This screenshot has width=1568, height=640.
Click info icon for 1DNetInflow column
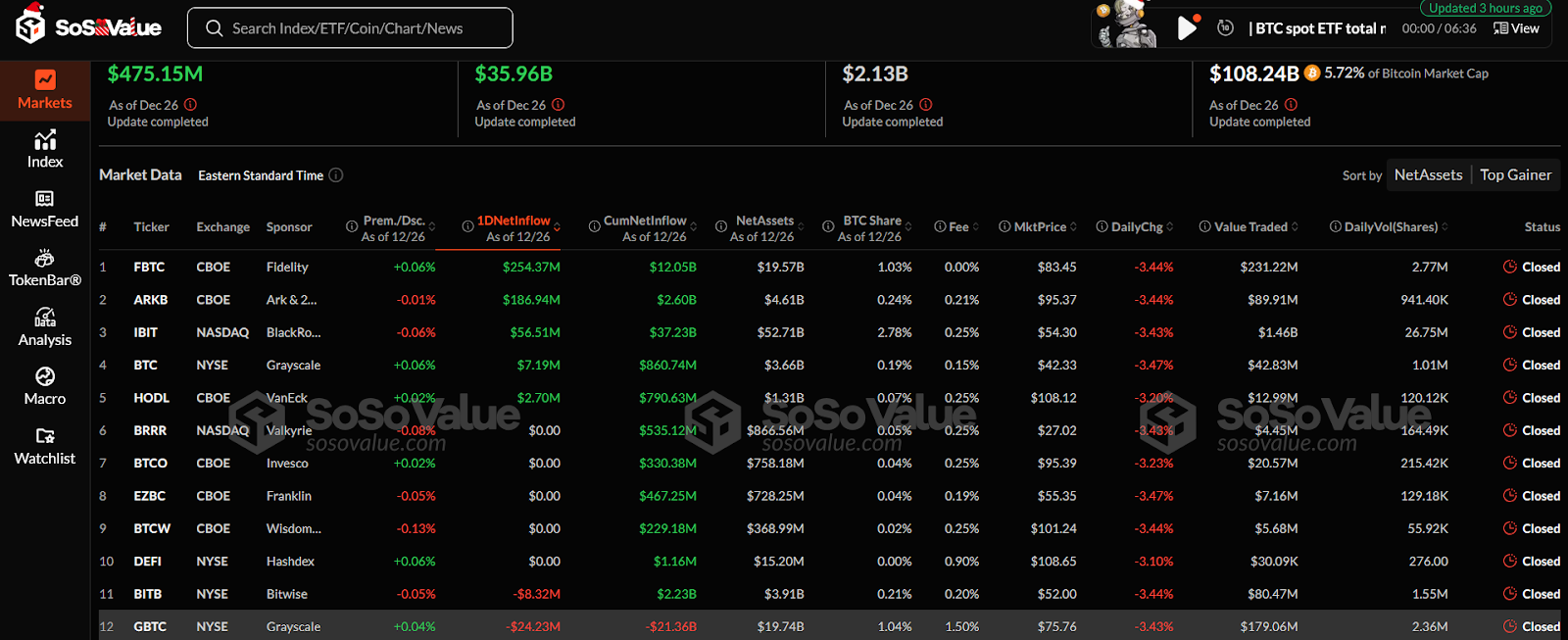tap(467, 226)
